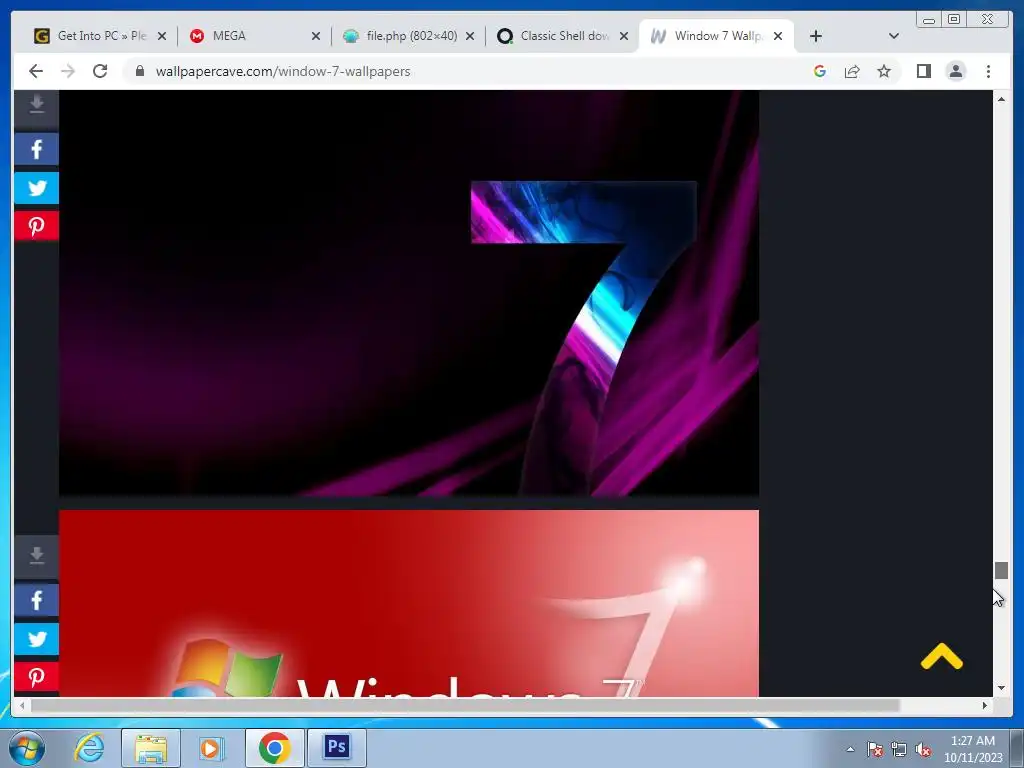This screenshot has height=768, width=1024.
Task: Click the vertical scrollbar up arrow
Action: (1001, 99)
